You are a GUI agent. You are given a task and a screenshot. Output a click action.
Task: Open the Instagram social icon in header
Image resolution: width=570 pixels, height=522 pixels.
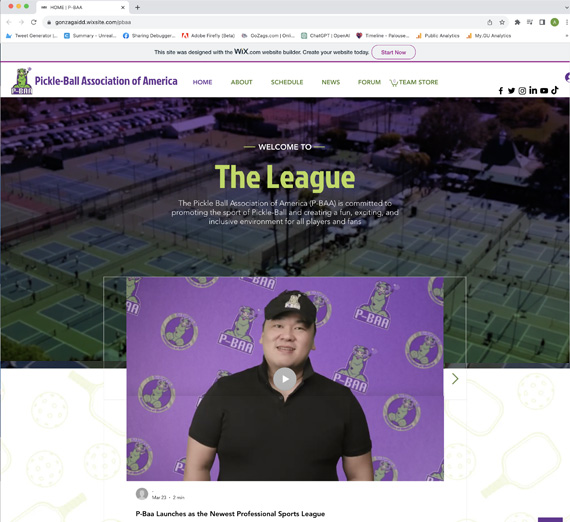coord(522,91)
